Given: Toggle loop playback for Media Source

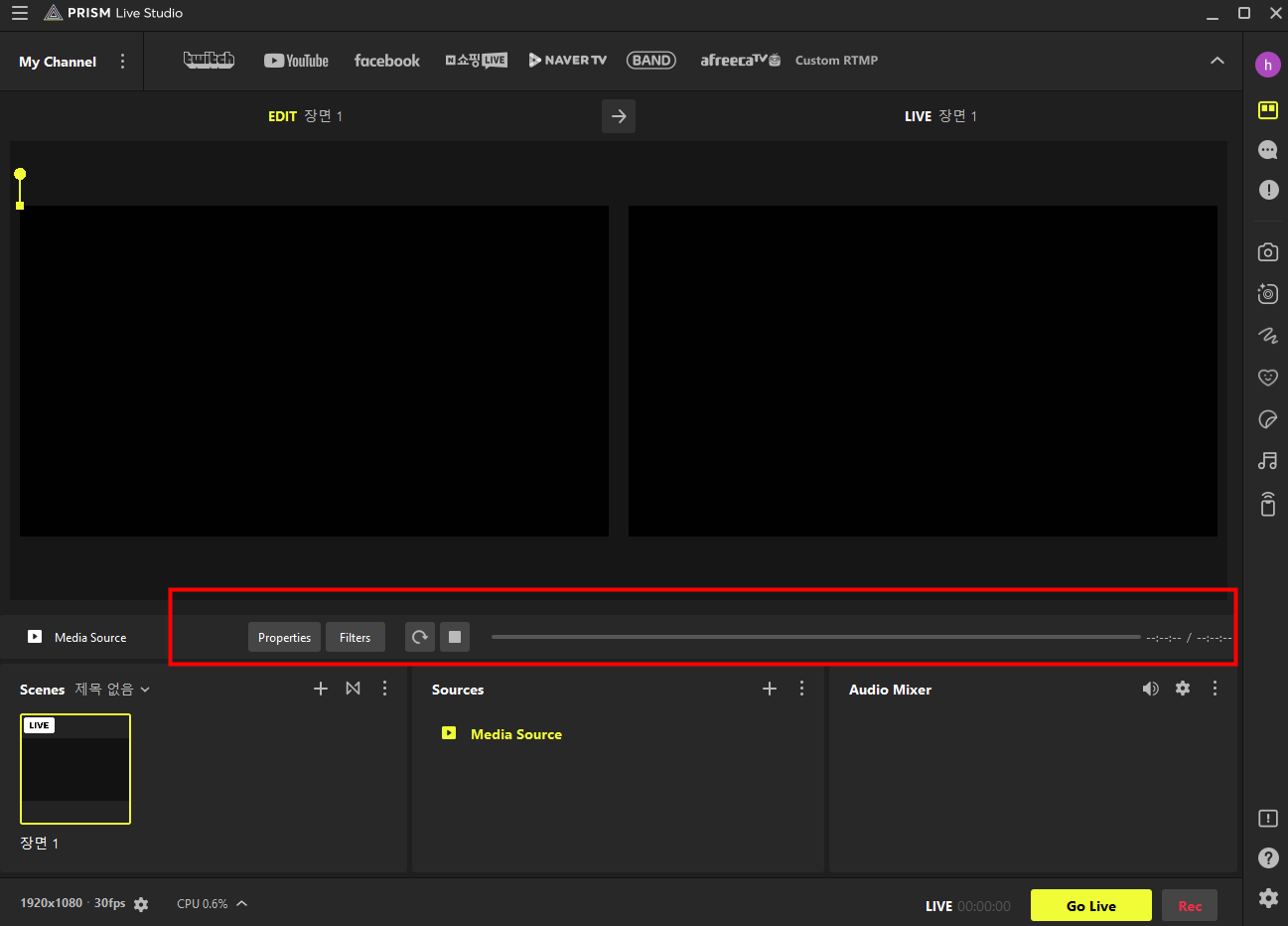Looking at the screenshot, I should (x=420, y=637).
